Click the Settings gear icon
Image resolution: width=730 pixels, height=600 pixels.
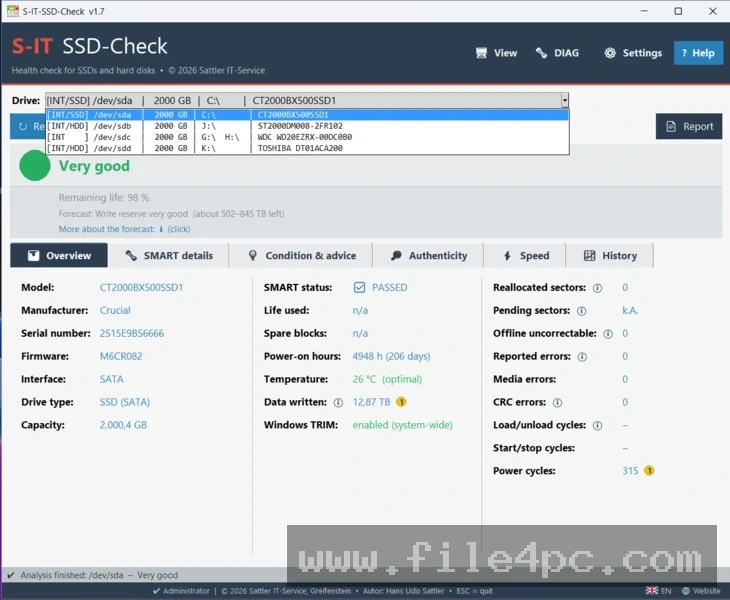(x=610, y=53)
